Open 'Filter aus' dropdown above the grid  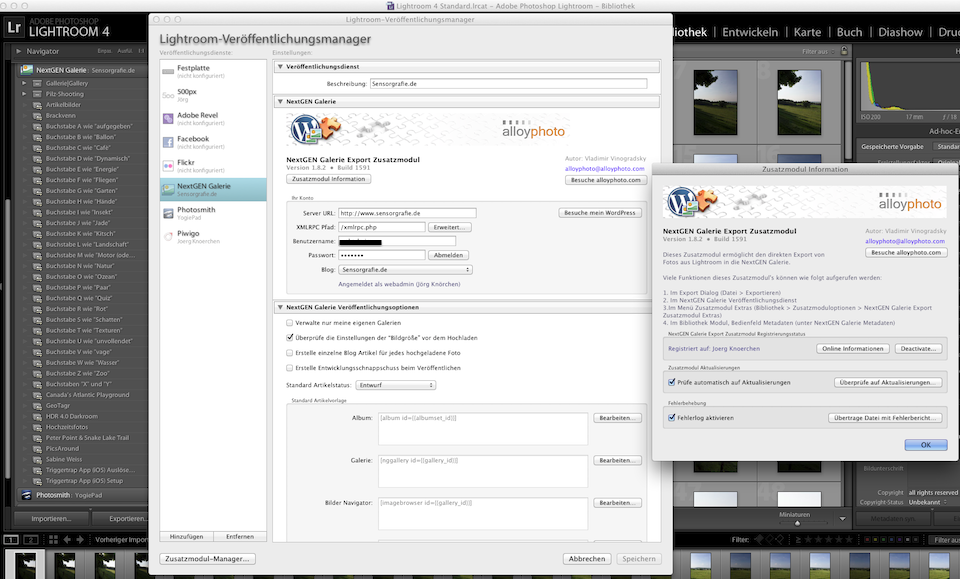coord(818,51)
